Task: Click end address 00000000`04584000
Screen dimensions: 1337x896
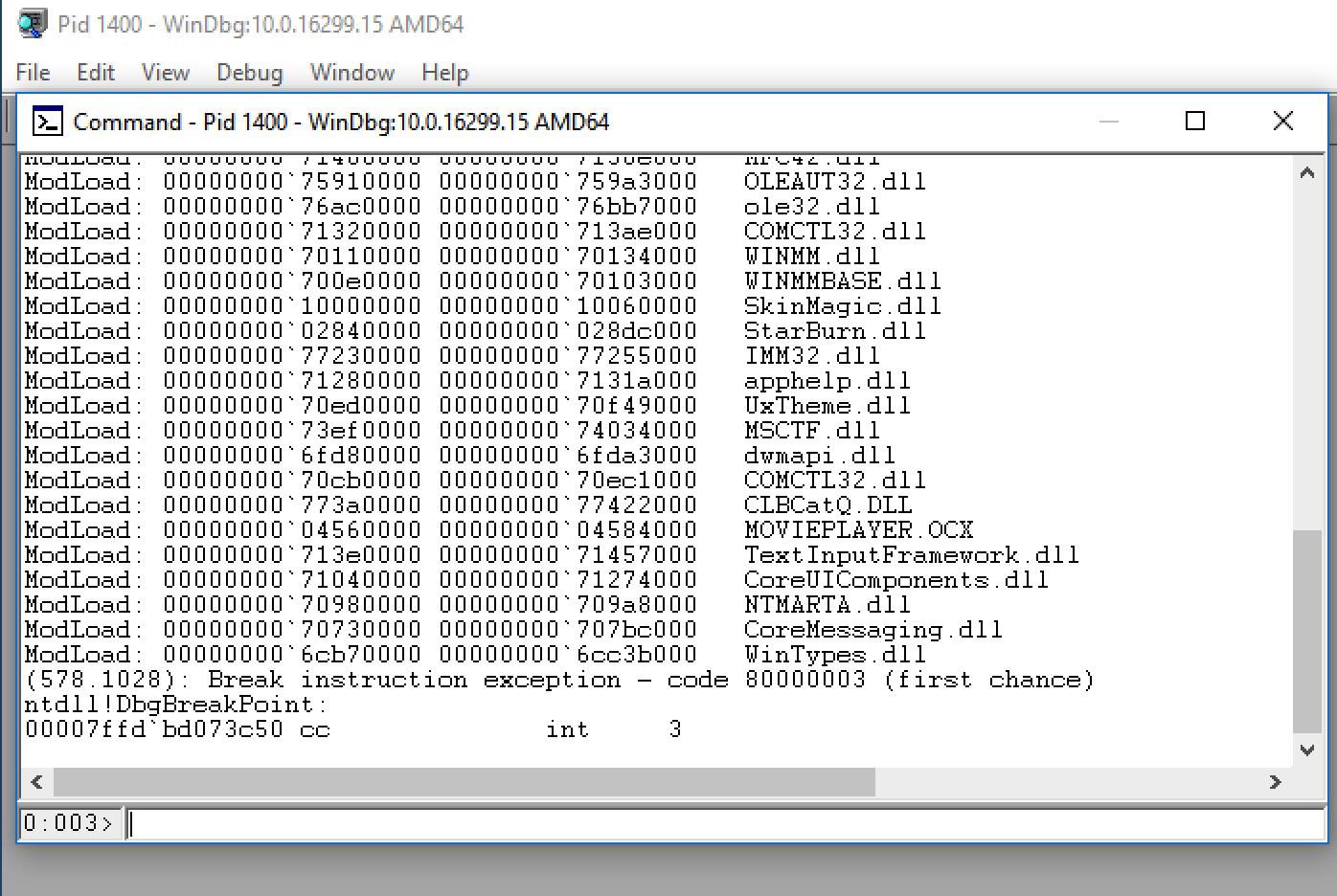Action: click(x=567, y=530)
